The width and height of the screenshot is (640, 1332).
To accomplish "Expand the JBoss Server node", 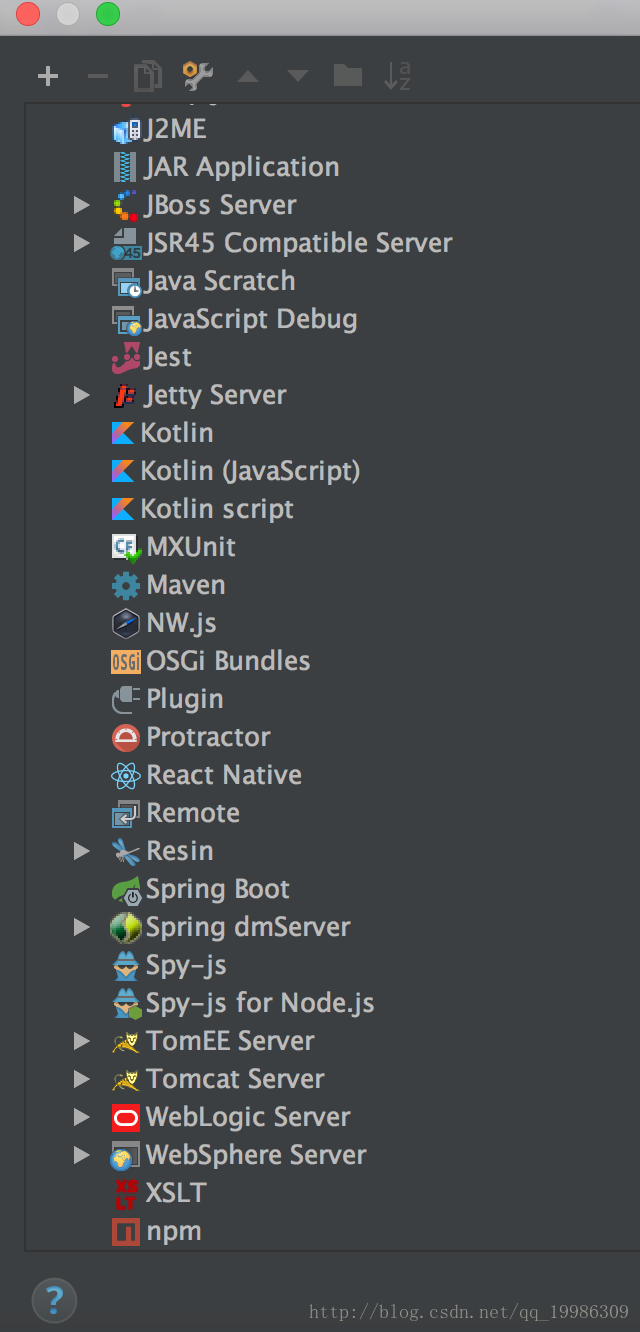I will pyautogui.click(x=82, y=205).
